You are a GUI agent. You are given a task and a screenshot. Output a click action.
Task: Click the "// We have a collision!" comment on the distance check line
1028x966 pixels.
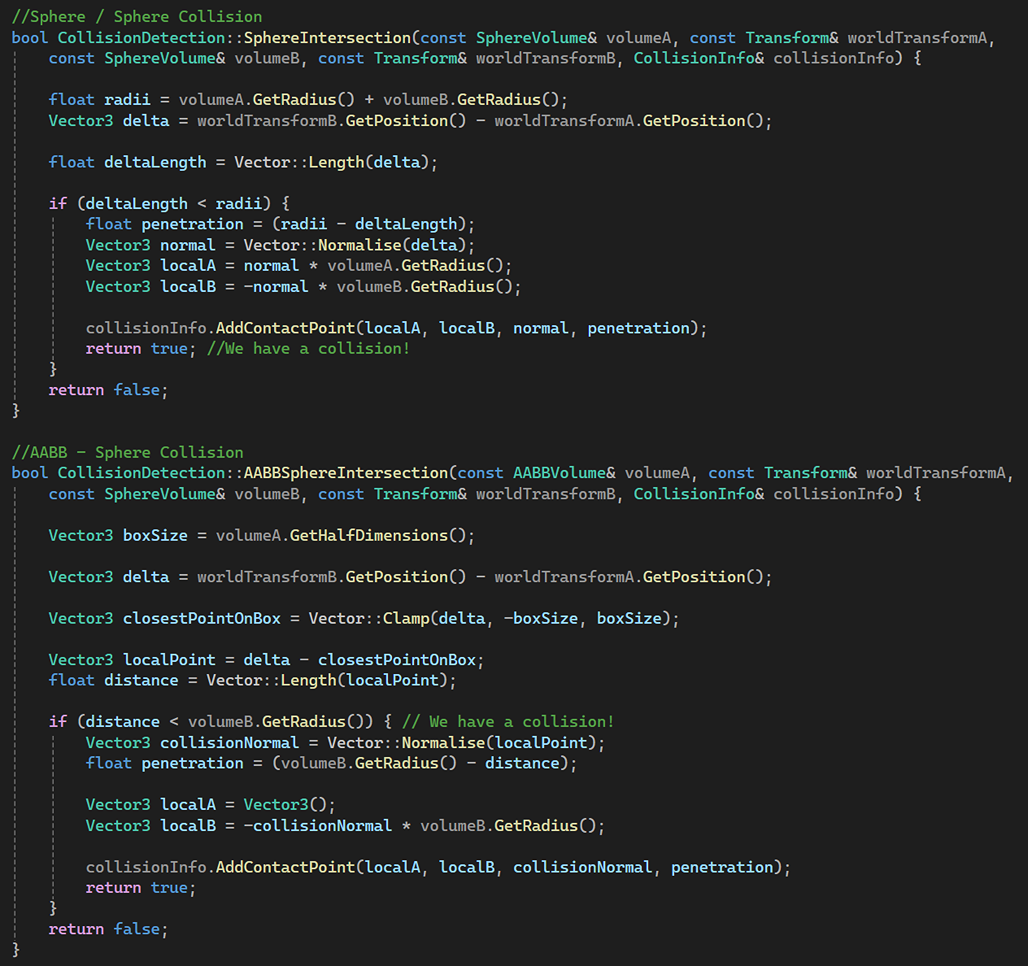[508, 722]
